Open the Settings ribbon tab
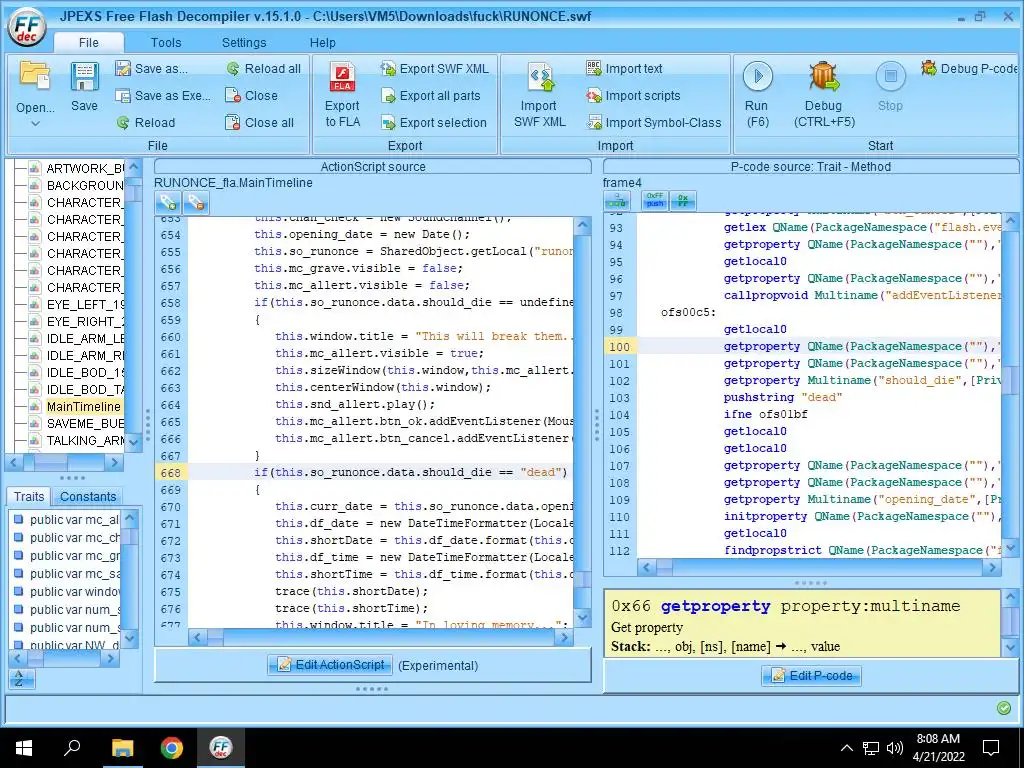The image size is (1024, 768). (x=244, y=42)
